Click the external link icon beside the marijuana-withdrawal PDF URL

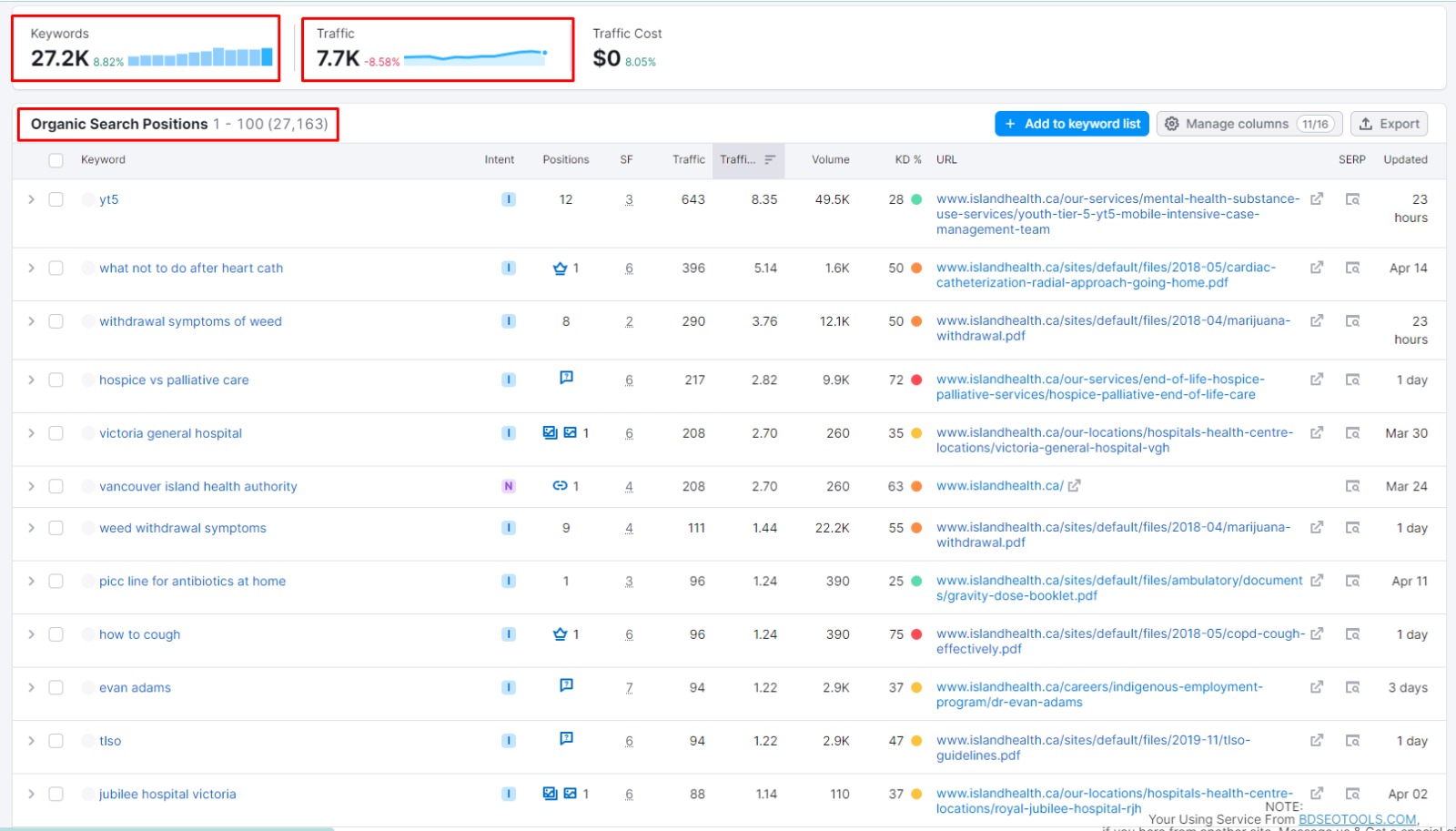click(1317, 320)
